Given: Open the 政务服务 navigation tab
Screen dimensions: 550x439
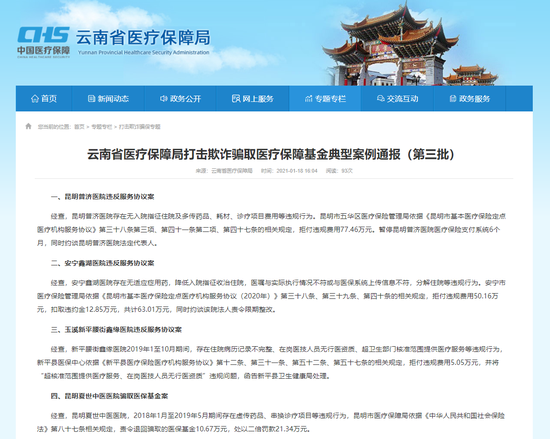Looking at the screenshot, I should coord(470,99).
